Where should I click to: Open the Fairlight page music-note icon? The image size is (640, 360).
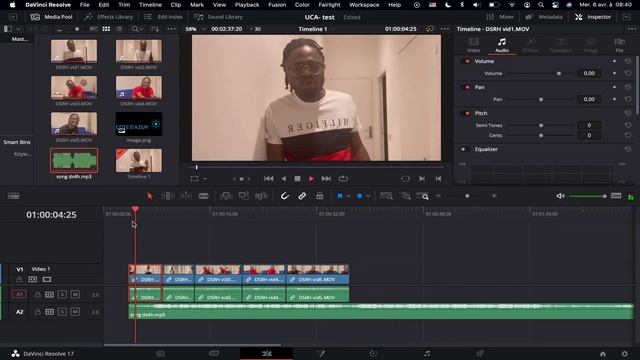pyautogui.click(x=427, y=353)
